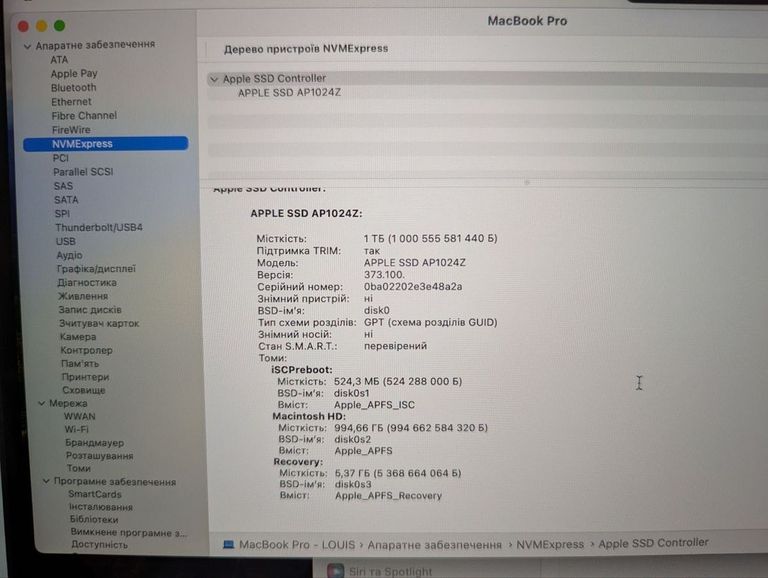Open PCI hardware info
Screen dimensions: 768x578
(61, 158)
